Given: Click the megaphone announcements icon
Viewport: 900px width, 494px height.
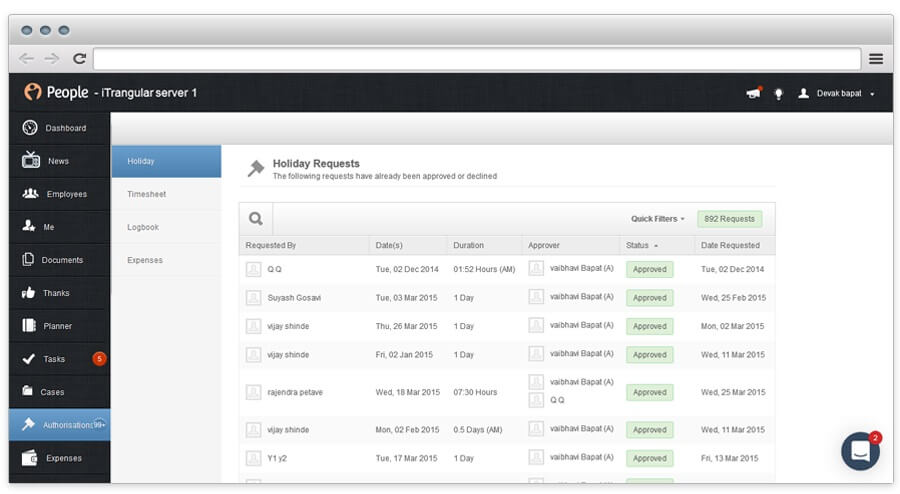Looking at the screenshot, I should point(753,93).
